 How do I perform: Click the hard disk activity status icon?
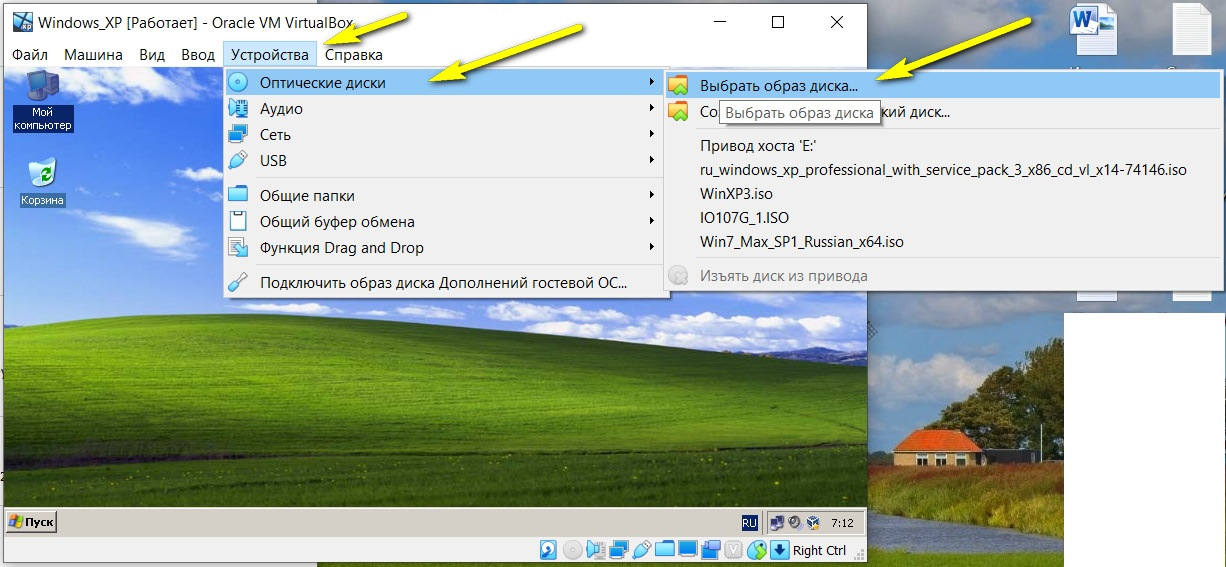point(548,550)
